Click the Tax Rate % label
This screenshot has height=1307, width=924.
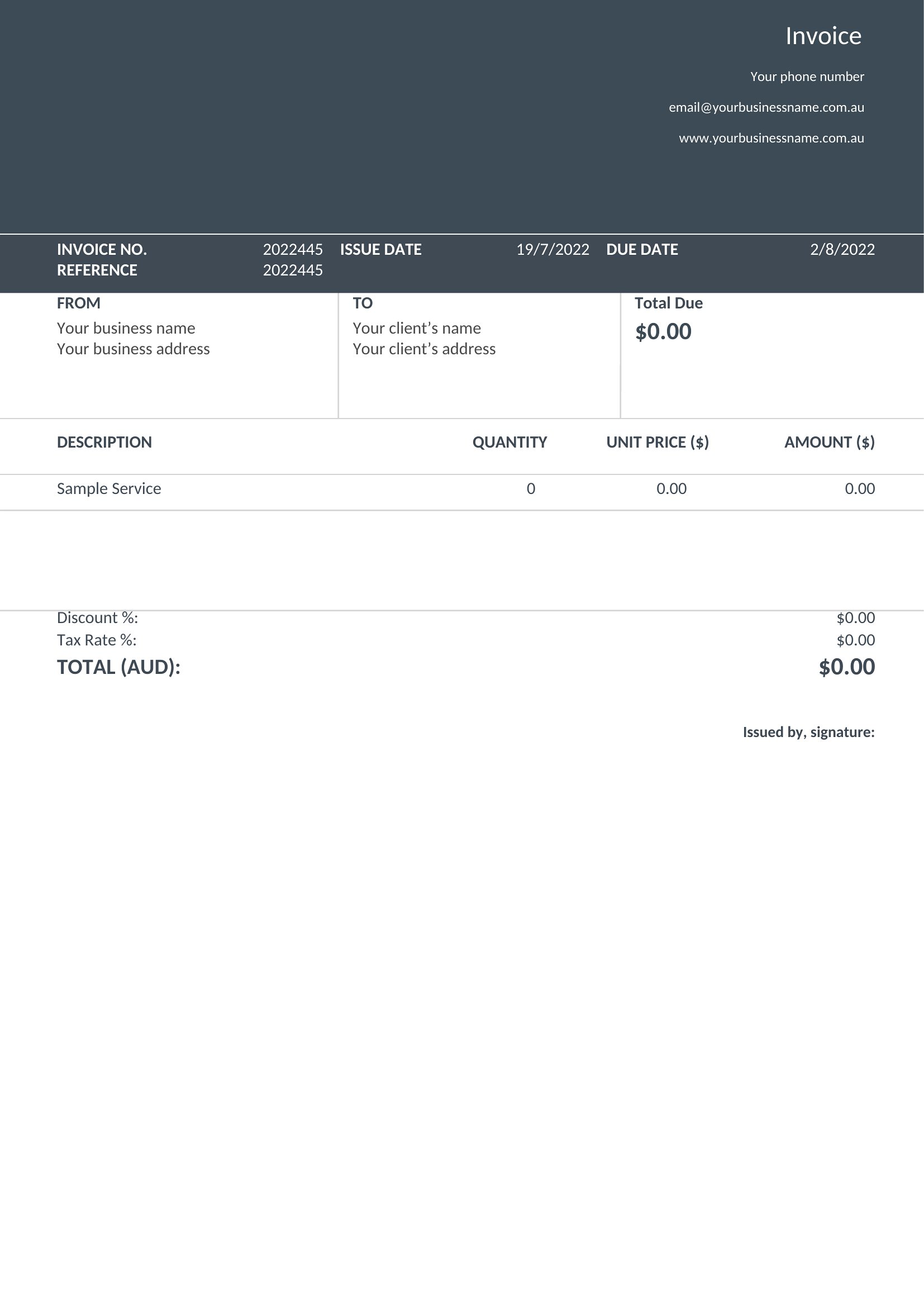97,640
